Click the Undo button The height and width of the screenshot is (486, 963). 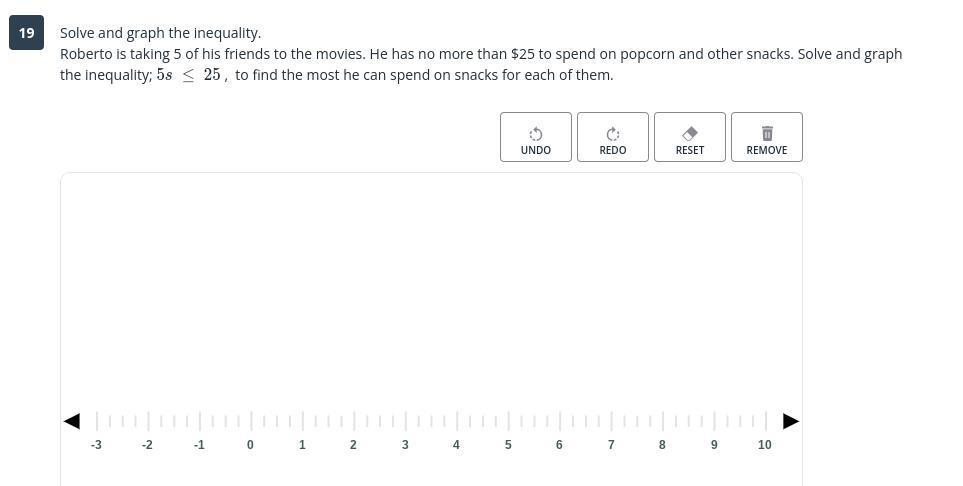536,138
